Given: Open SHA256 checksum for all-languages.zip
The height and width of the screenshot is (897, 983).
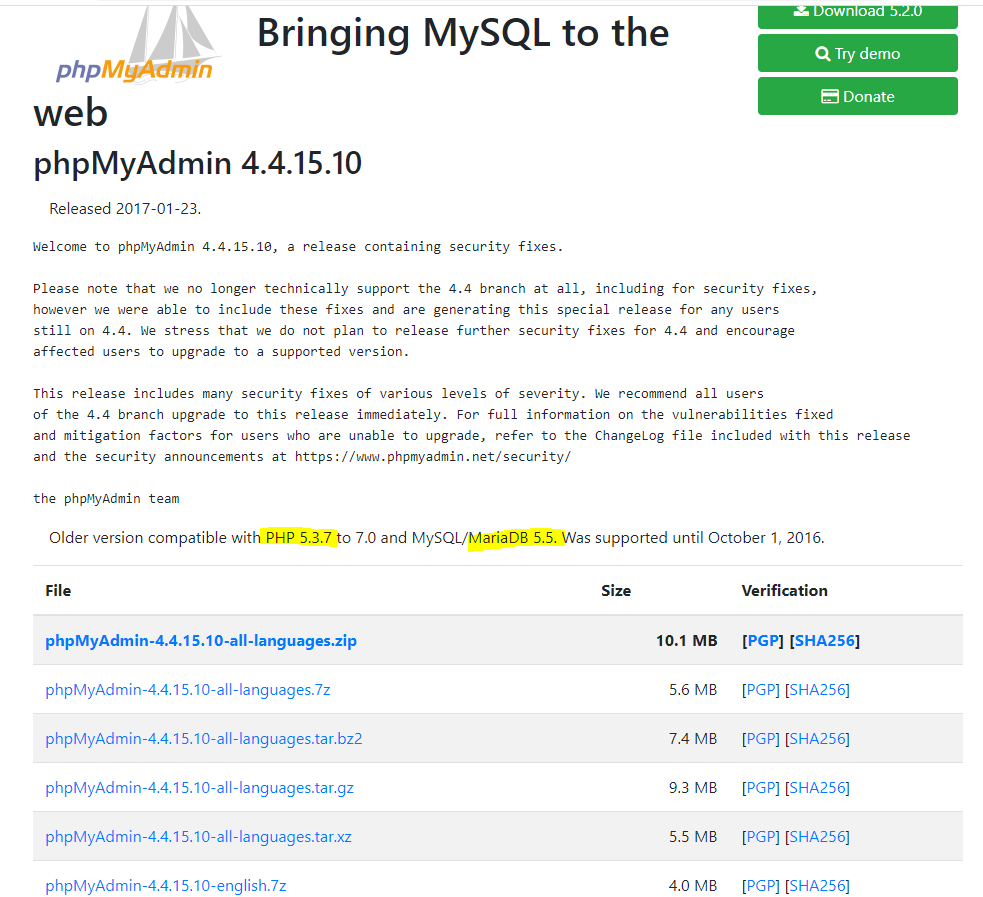Looking at the screenshot, I should pos(824,641).
